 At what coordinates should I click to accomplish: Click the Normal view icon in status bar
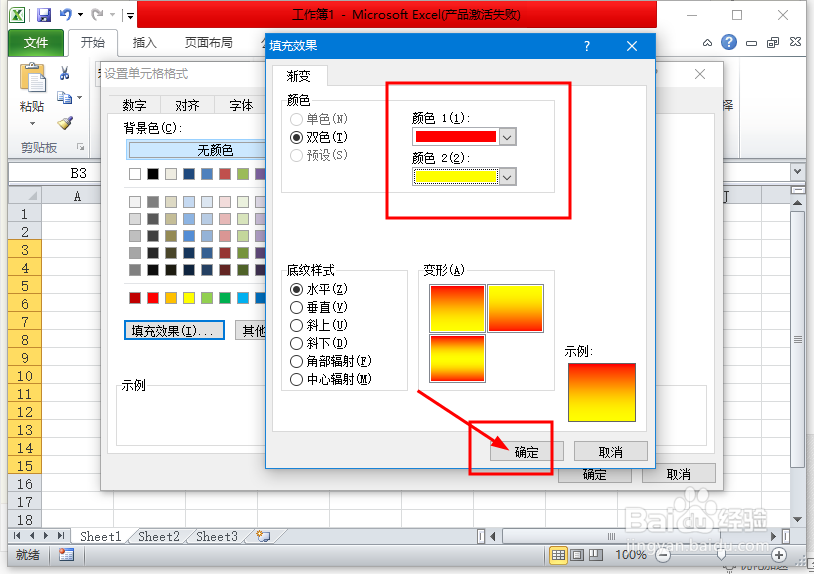[x=559, y=555]
